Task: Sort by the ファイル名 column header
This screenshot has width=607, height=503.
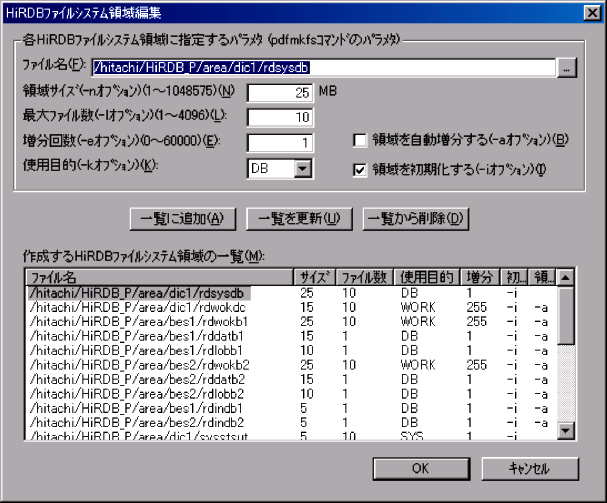Action: (160, 277)
